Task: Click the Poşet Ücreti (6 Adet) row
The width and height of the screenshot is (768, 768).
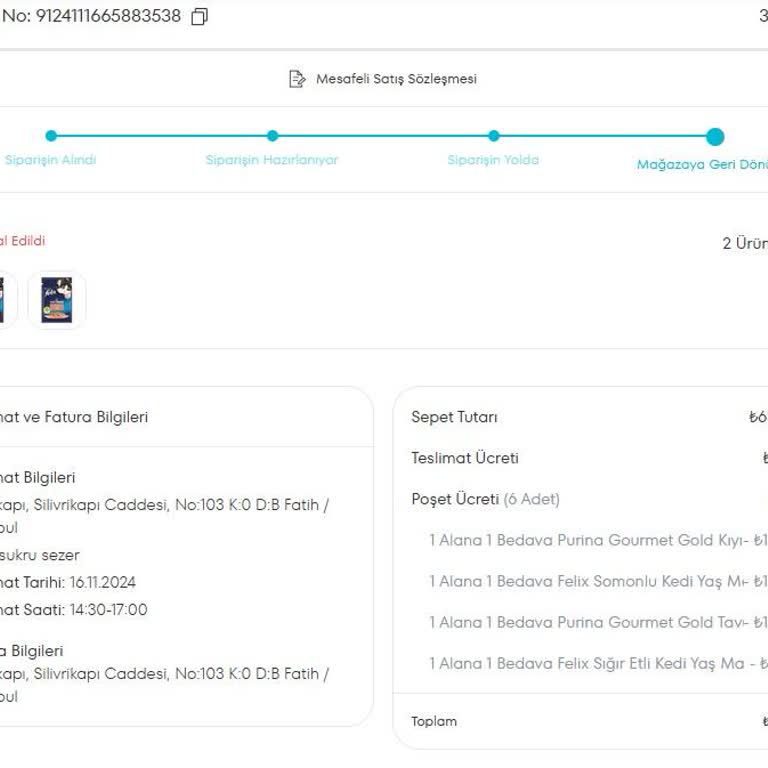Action: coord(486,499)
